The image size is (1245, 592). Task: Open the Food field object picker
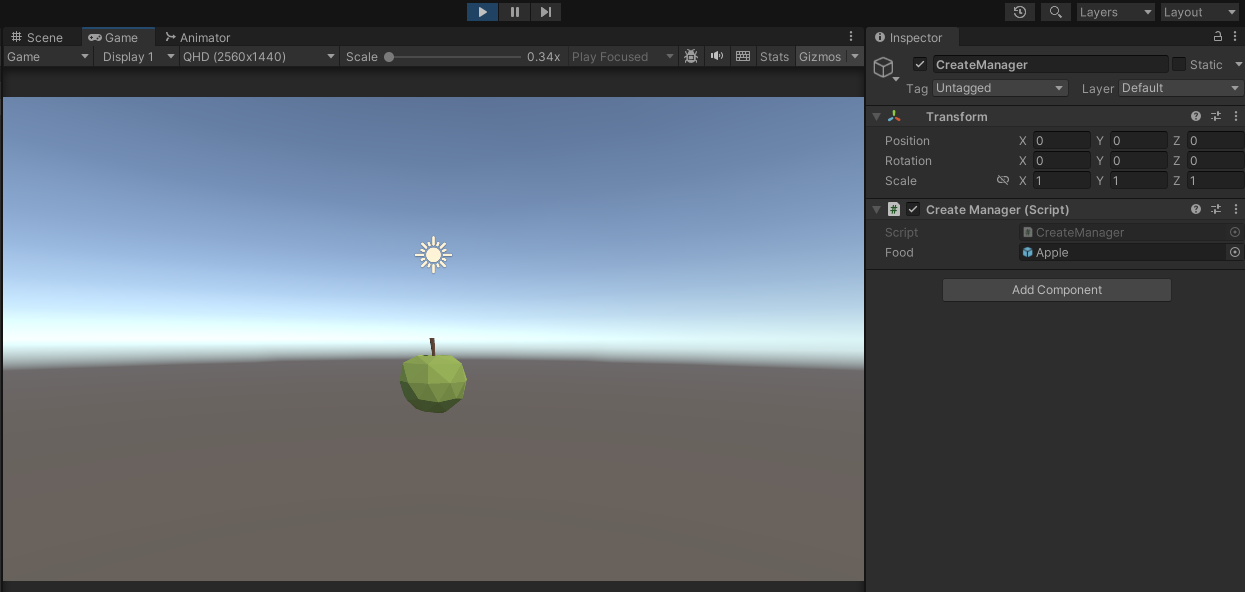click(1235, 253)
